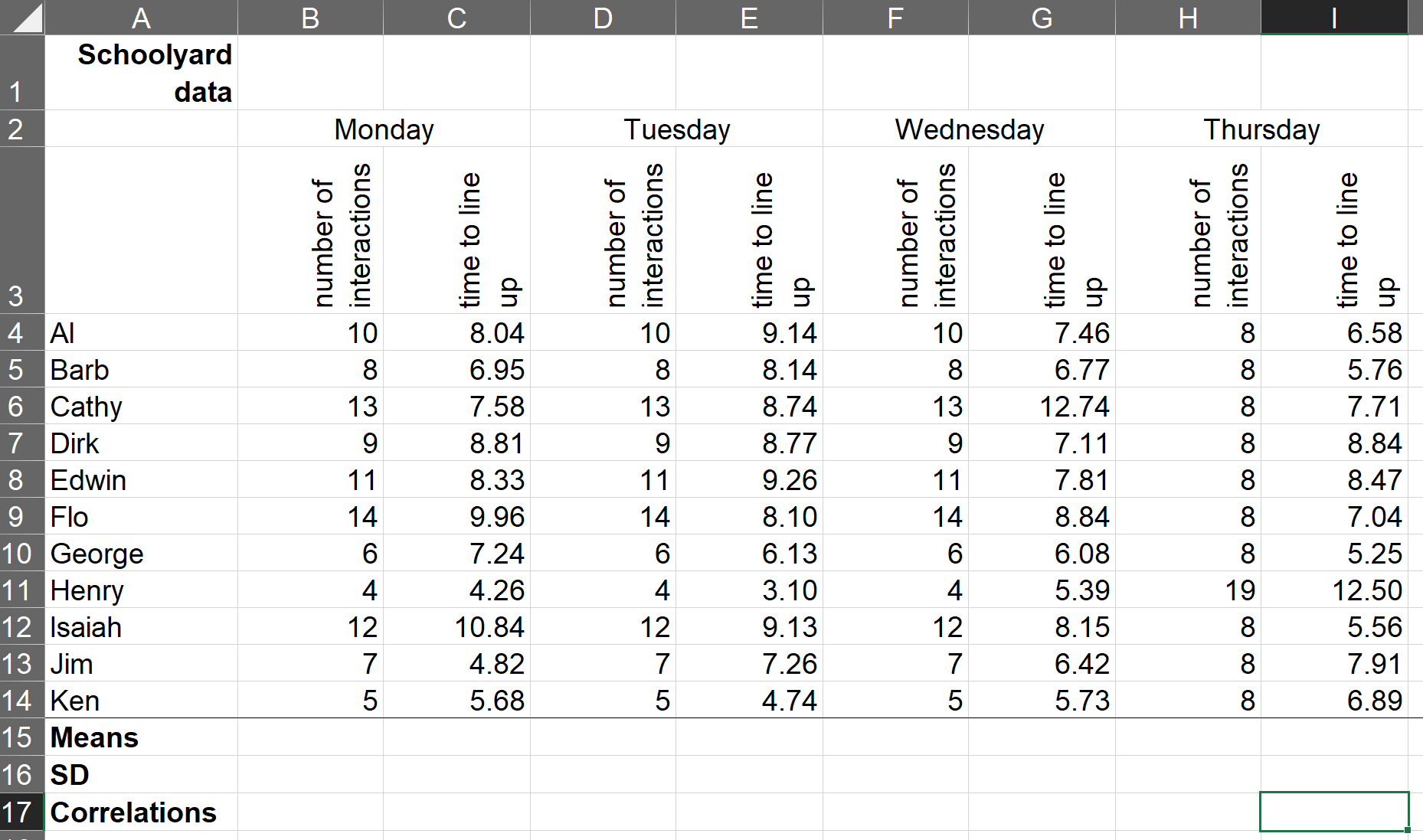Select column I header

point(1333,18)
